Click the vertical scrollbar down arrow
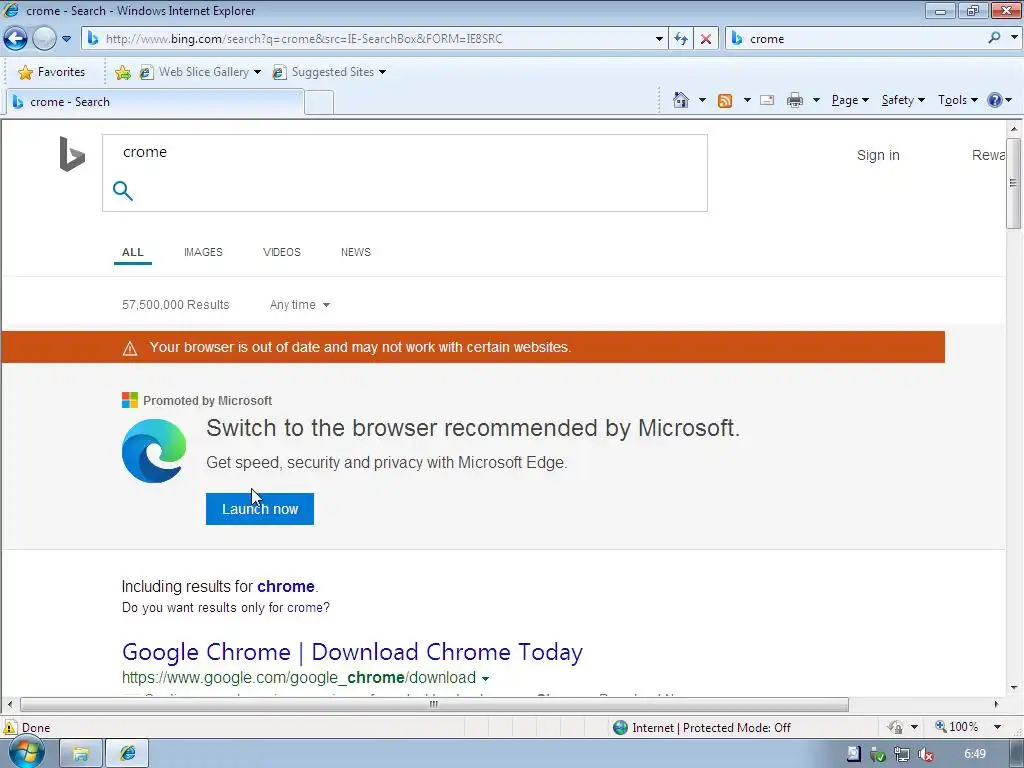This screenshot has height=768, width=1024. pos(1014,688)
